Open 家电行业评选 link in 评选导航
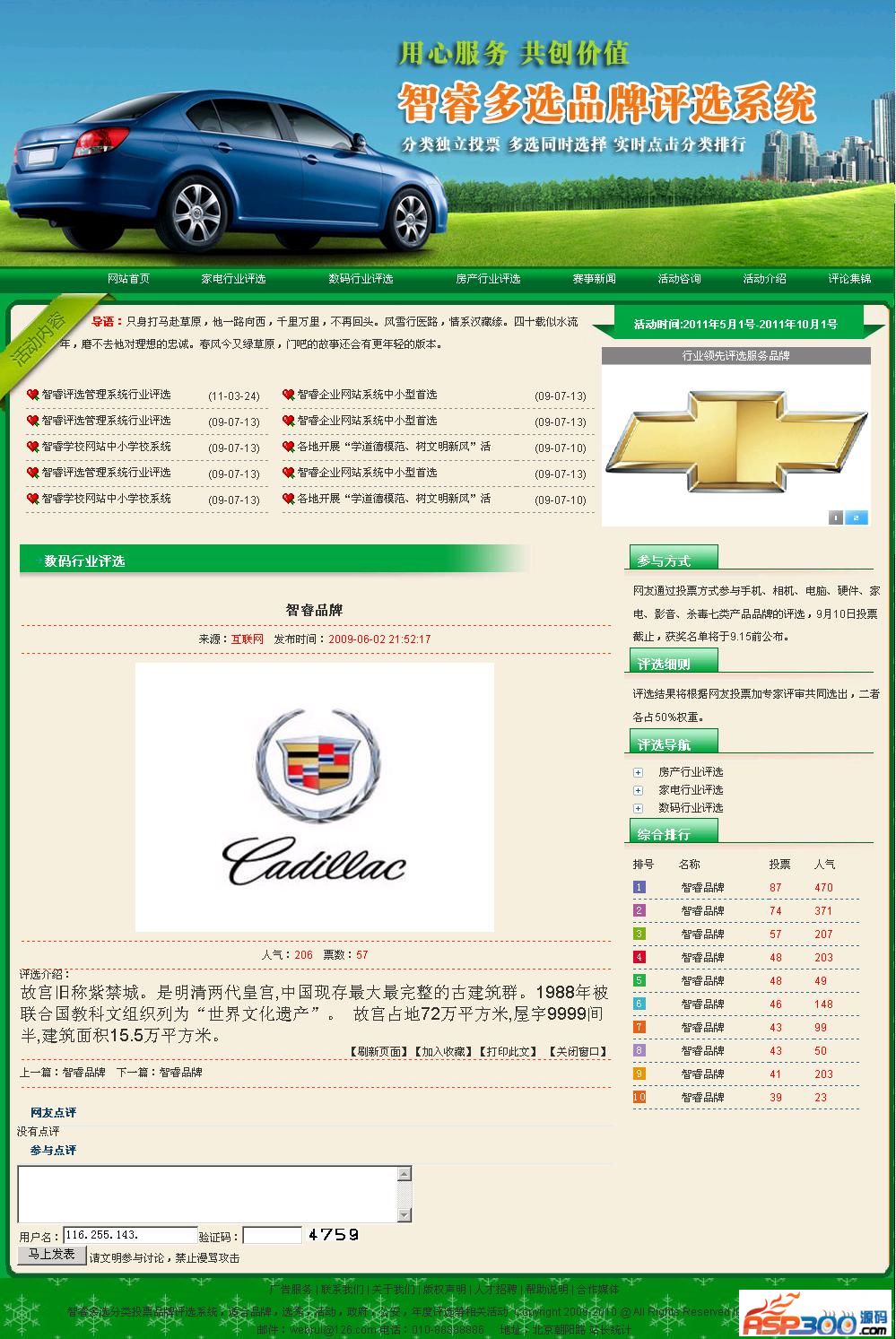Image resolution: width=896 pixels, height=1339 pixels. tap(691, 790)
